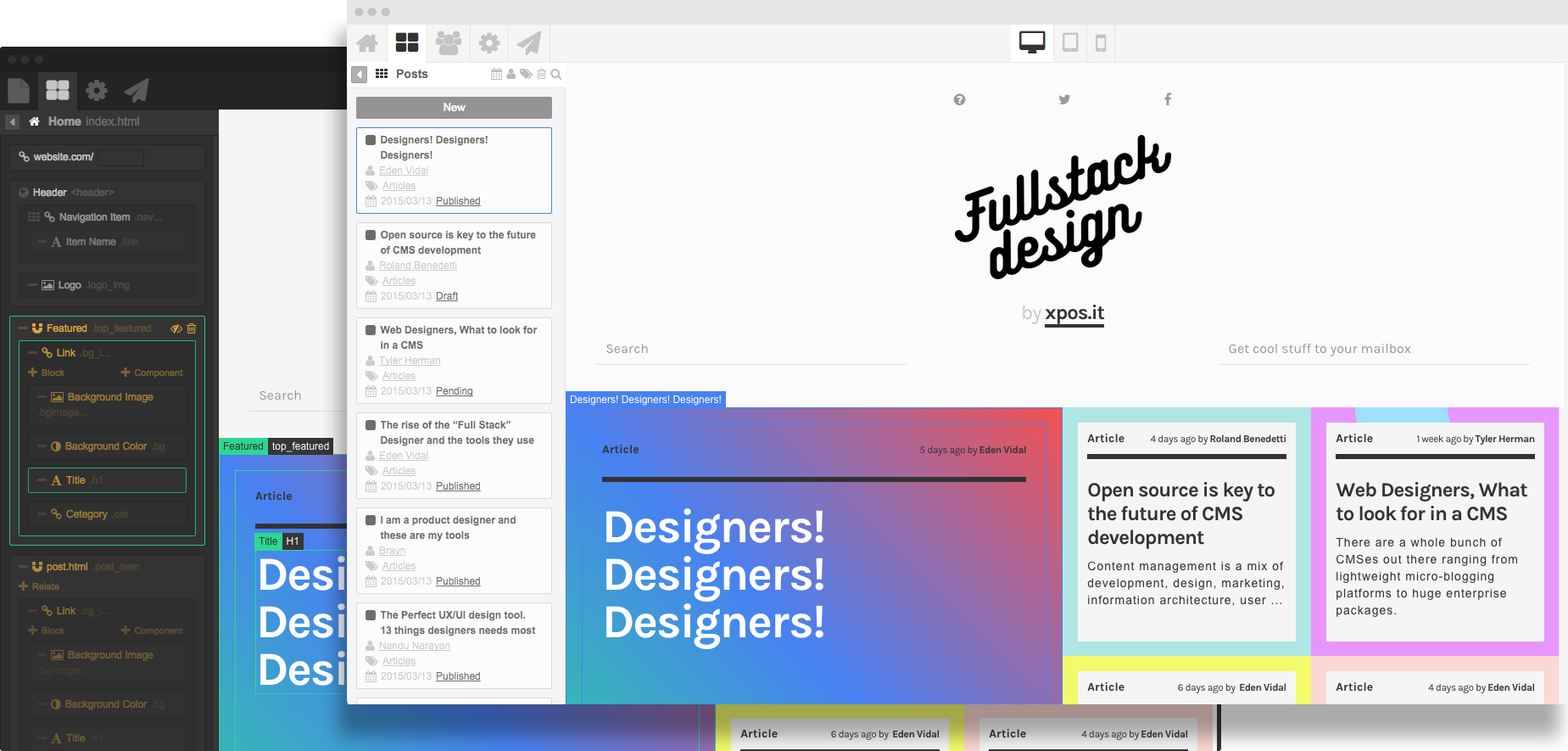Add Component under the Featured Link
Viewport: 1568px width, 751px height.
(152, 373)
